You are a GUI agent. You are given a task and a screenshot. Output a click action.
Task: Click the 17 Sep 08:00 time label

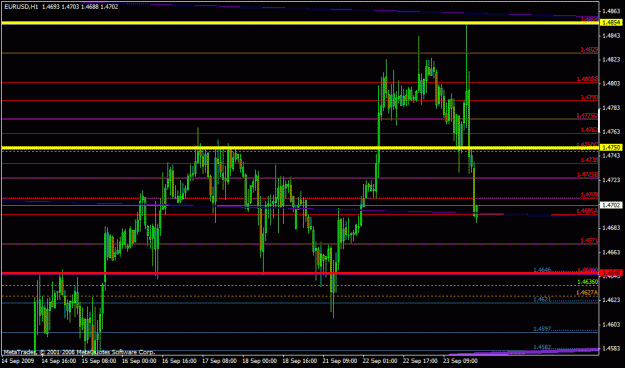click(219, 361)
